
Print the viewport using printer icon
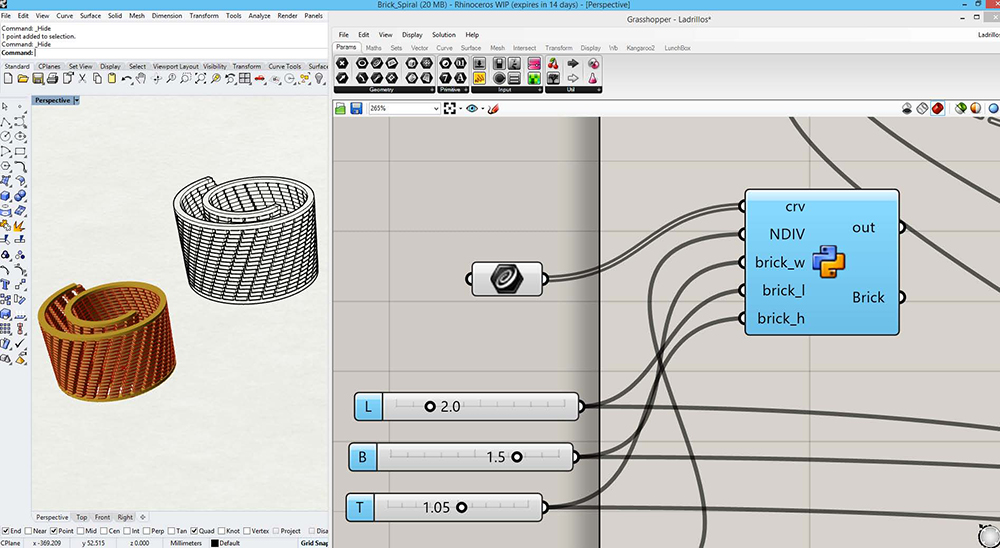click(x=52, y=78)
